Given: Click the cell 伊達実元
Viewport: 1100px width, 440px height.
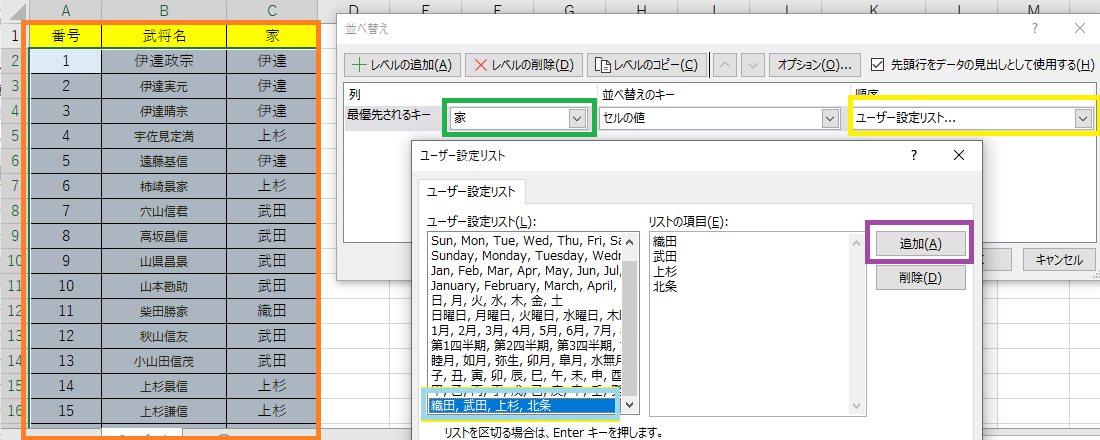Looking at the screenshot, I should (x=163, y=86).
